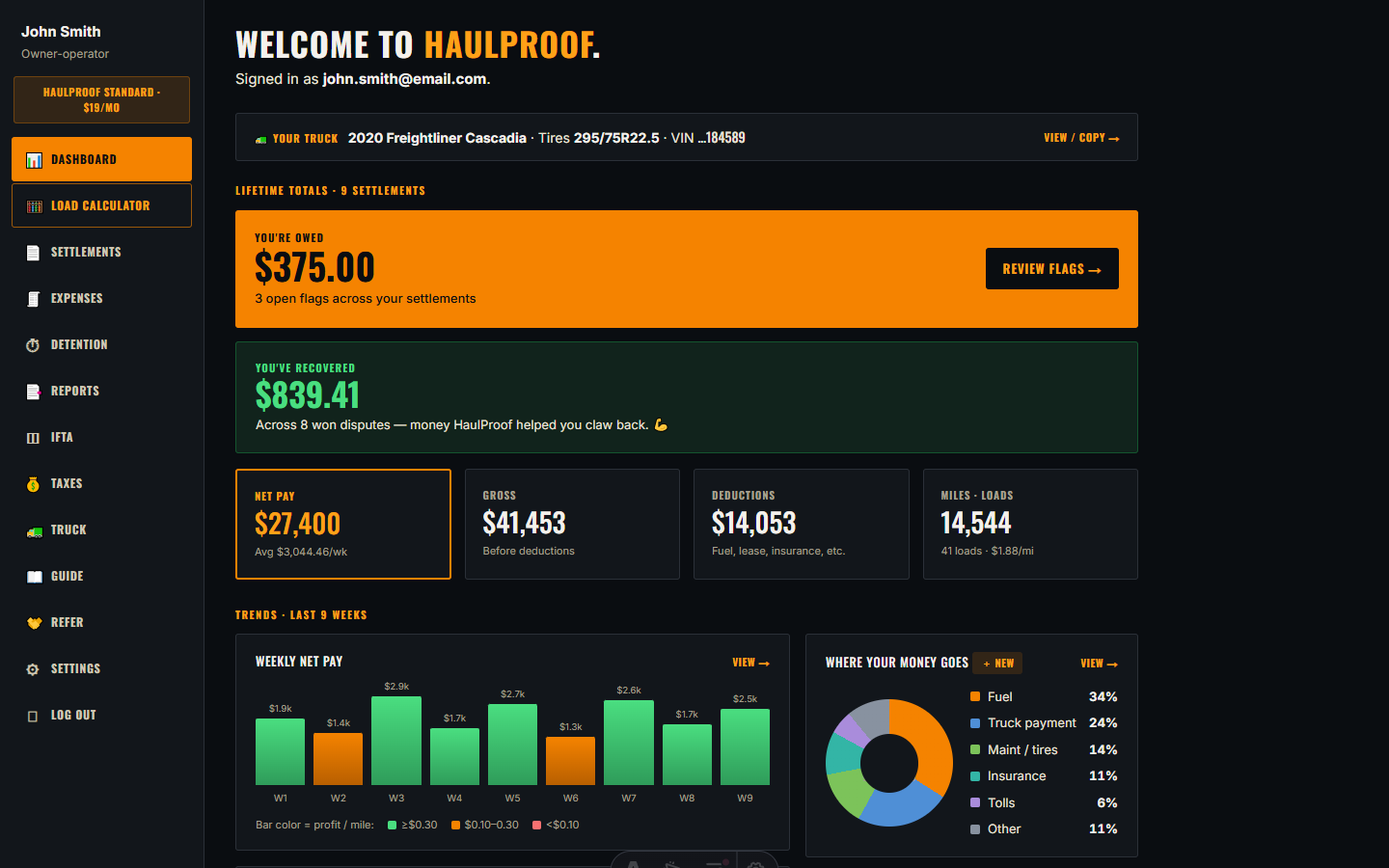This screenshot has width=1389, height=868.
Task: Click the orange $0.10–0.30 legend swatch
Action: click(455, 826)
